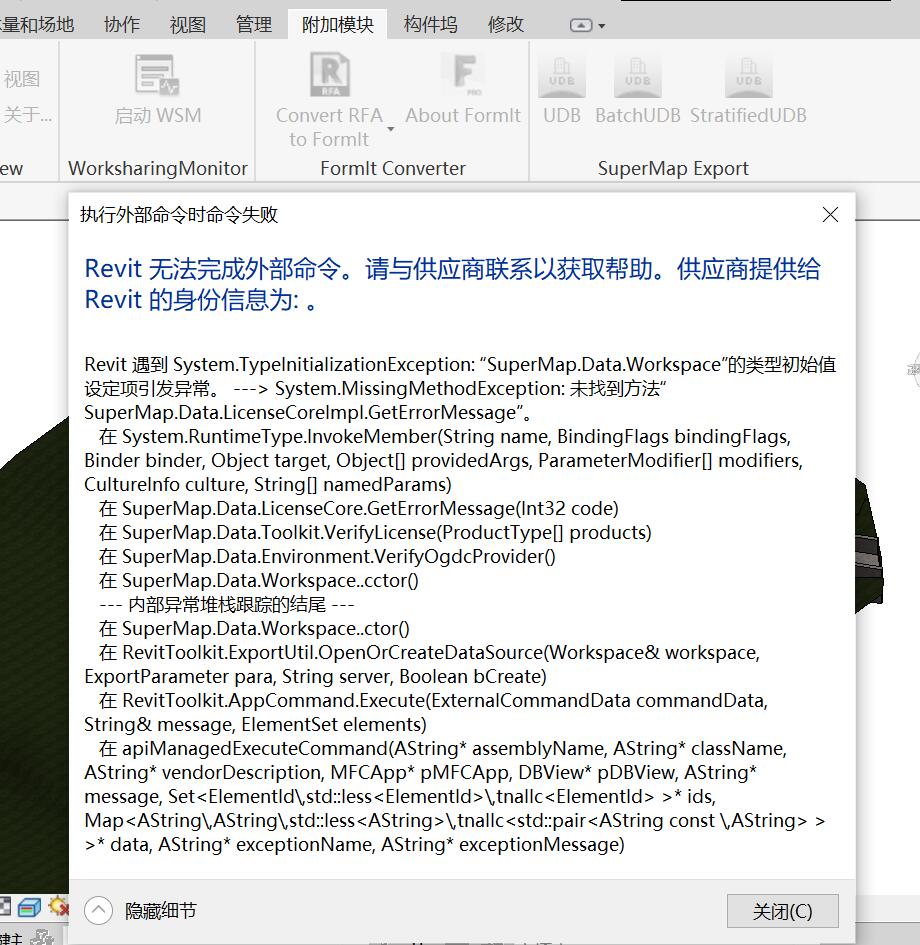920x945 pixels.
Task: Collapse details with the 隐藏细节 chevron
Action: point(99,910)
